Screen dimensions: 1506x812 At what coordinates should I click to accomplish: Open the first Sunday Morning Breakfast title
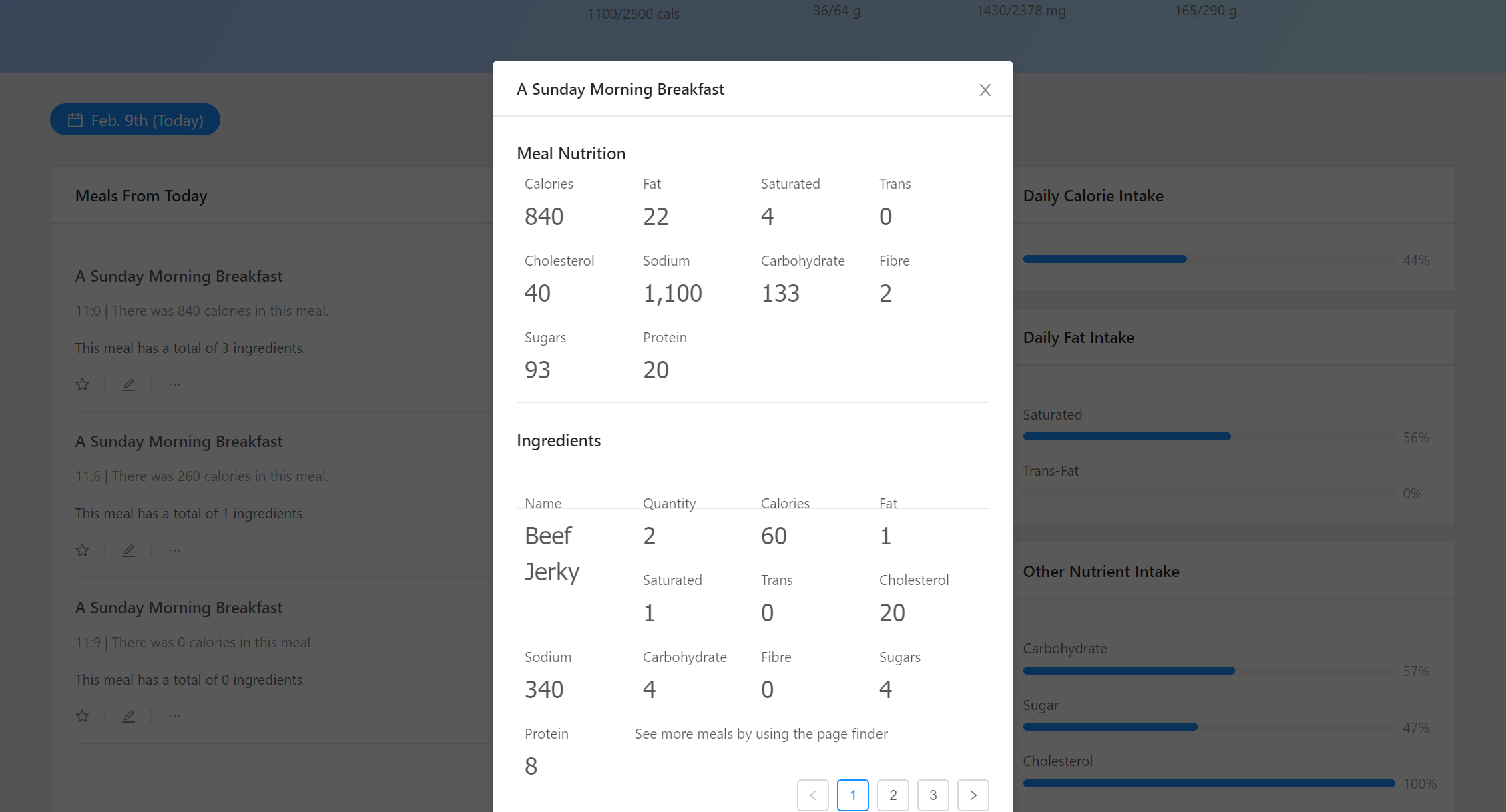click(x=179, y=276)
